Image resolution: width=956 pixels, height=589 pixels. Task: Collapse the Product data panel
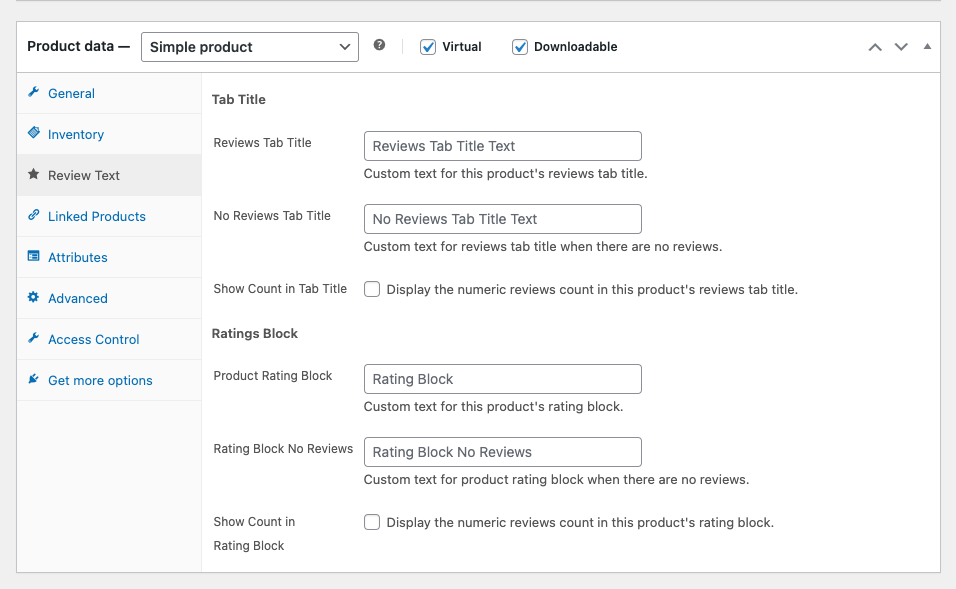tap(927, 47)
